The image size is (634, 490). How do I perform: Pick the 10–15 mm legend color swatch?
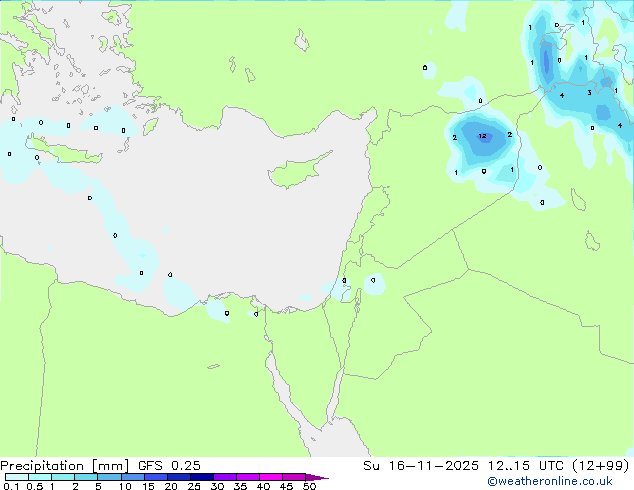pos(132,477)
